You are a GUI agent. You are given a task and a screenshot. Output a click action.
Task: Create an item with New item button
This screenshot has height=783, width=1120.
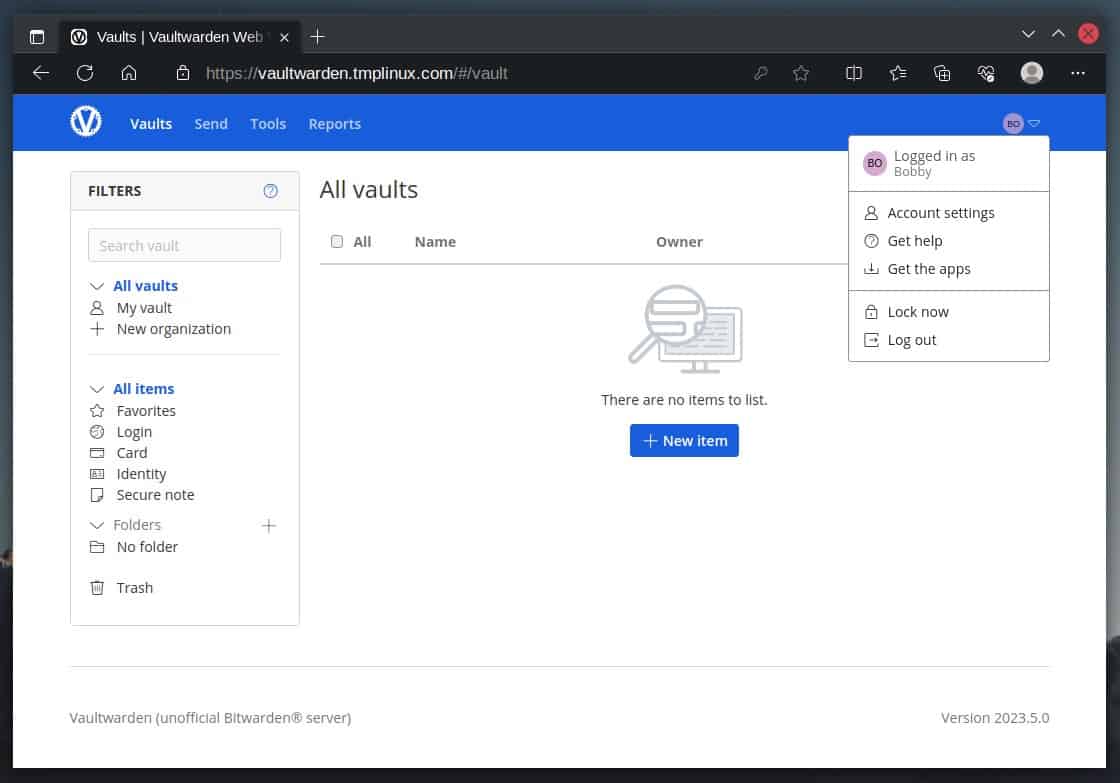click(x=684, y=440)
